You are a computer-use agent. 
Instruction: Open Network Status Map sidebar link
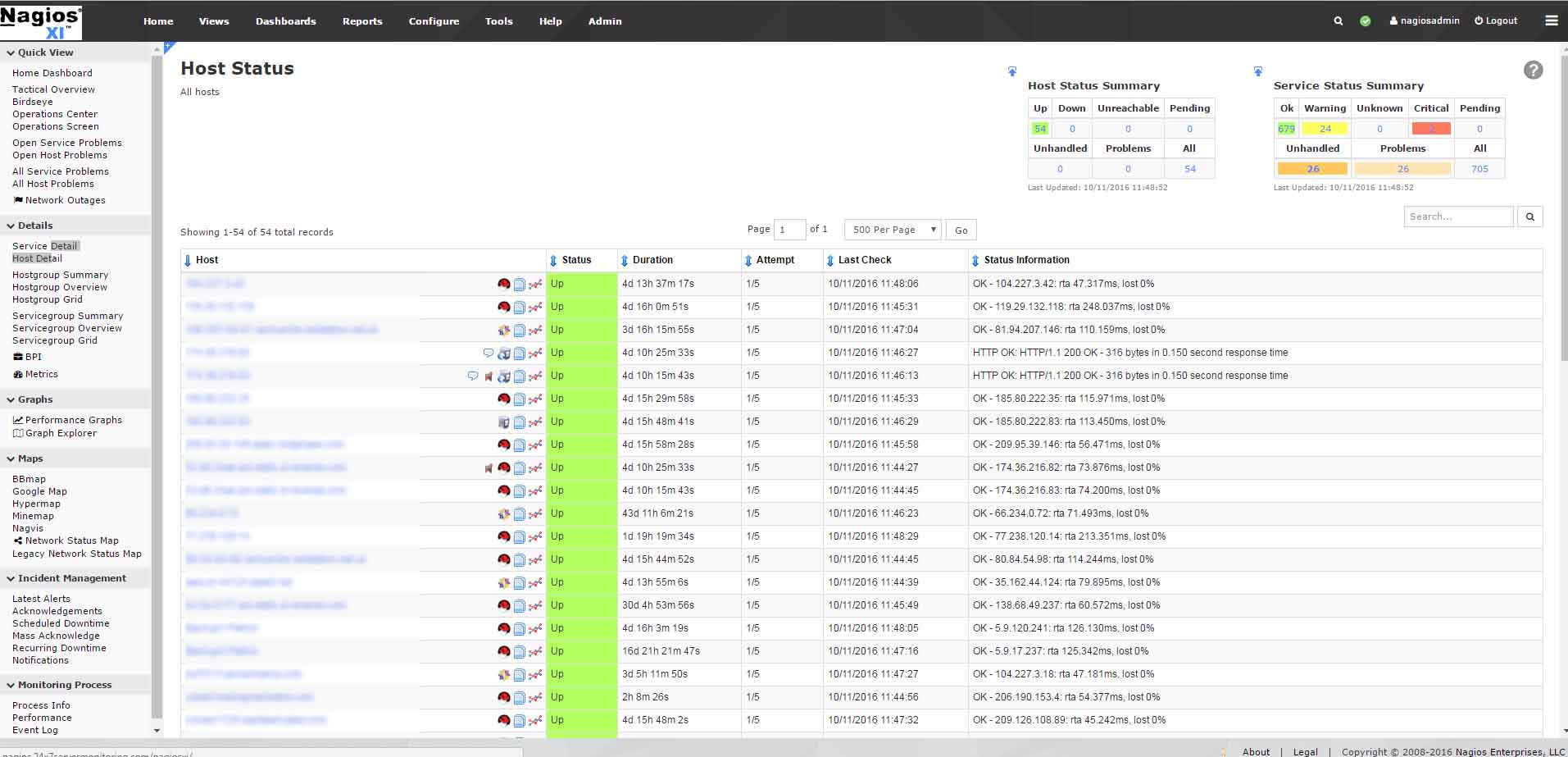pos(66,540)
